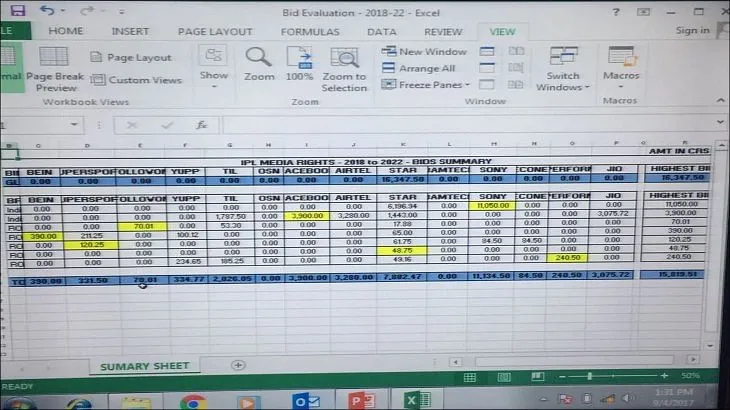This screenshot has width=730, height=410.
Task: Click horizontal scrollbar left arrow
Action: pyautogui.click(x=456, y=362)
